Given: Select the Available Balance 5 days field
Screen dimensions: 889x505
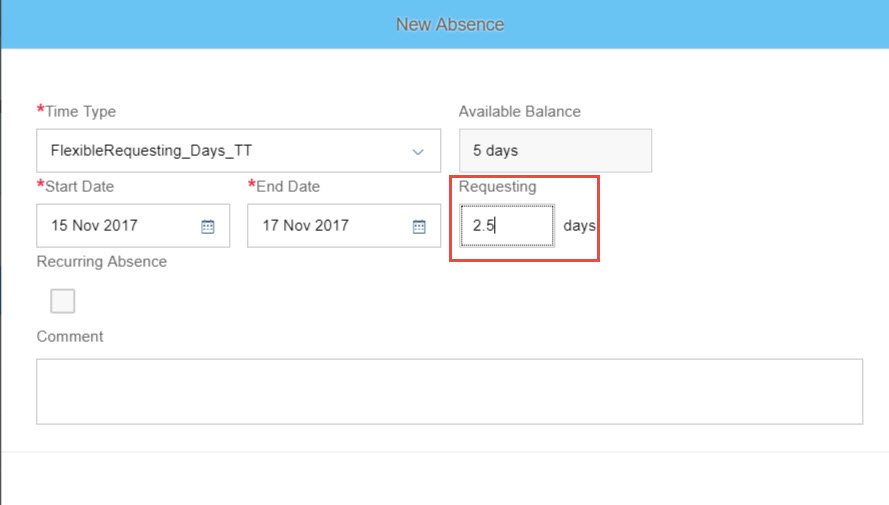Looking at the screenshot, I should [x=556, y=151].
